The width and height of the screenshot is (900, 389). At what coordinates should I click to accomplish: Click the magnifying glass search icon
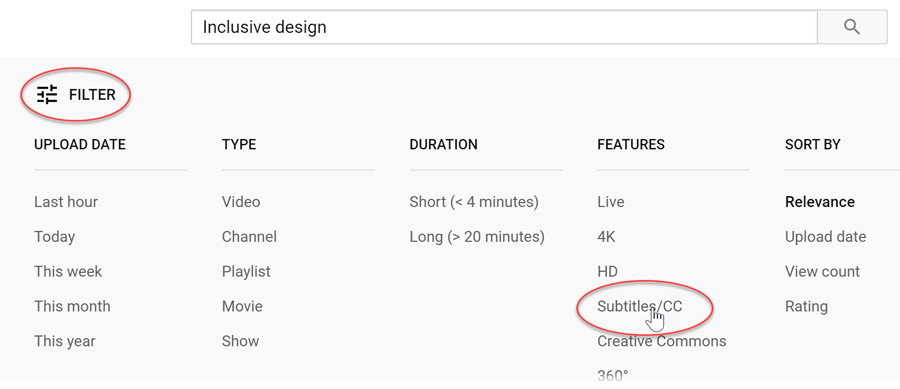852,27
